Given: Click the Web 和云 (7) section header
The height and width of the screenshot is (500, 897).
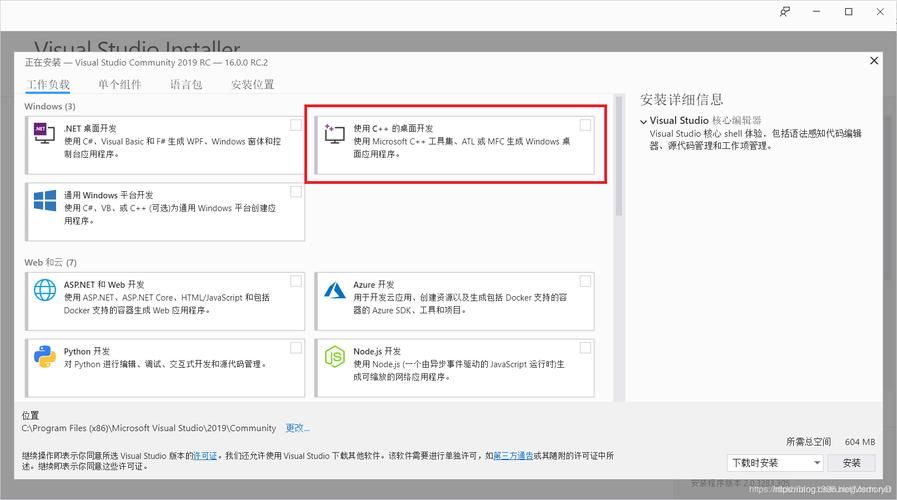Looking at the screenshot, I should tap(50, 263).
